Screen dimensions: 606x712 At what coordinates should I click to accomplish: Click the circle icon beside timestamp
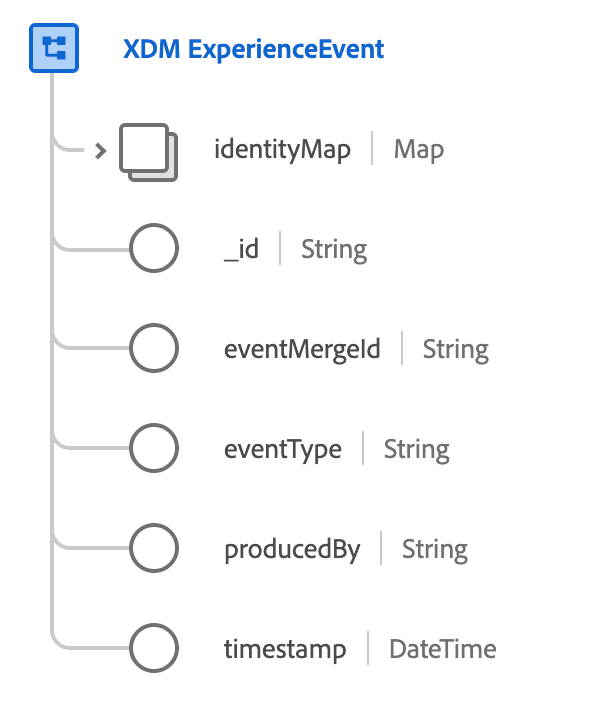click(x=154, y=648)
